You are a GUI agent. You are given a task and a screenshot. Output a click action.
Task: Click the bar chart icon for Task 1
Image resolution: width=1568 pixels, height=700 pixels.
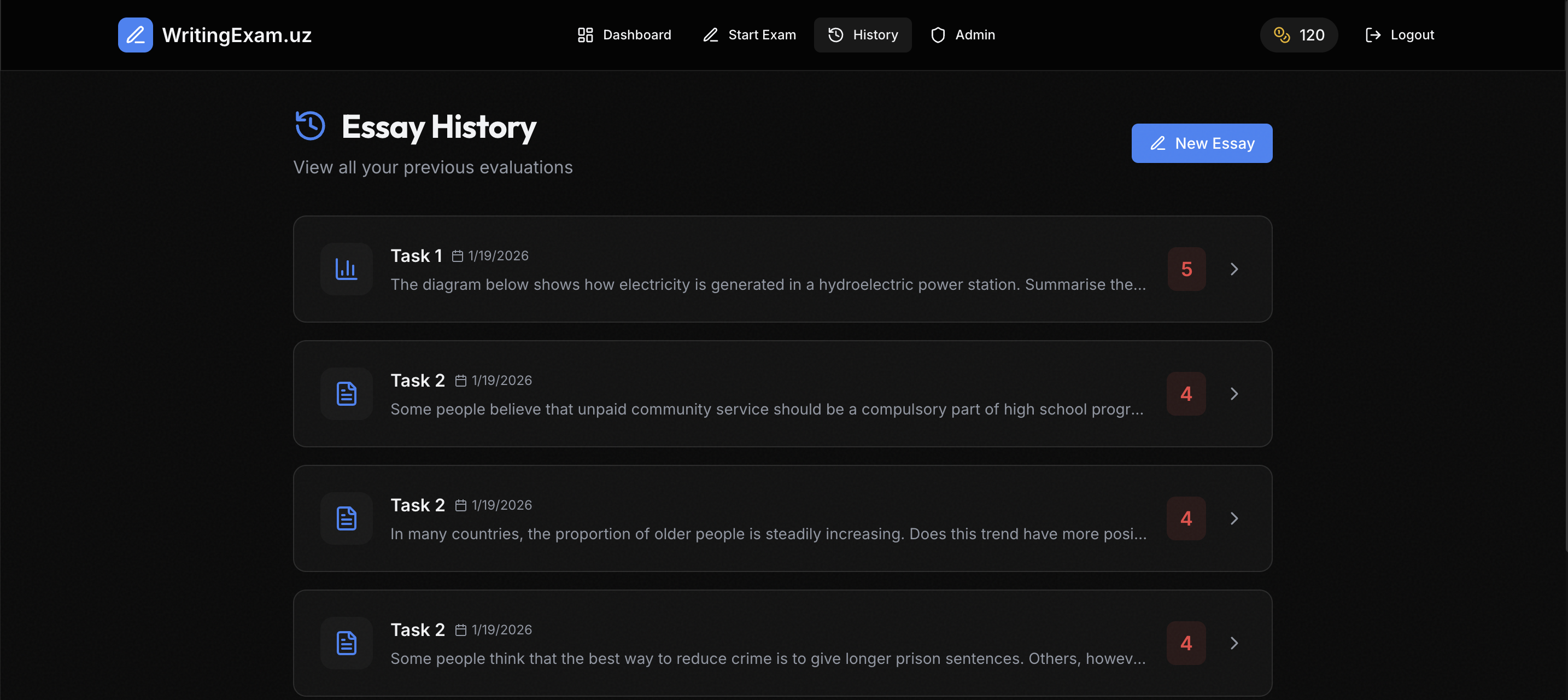346,269
